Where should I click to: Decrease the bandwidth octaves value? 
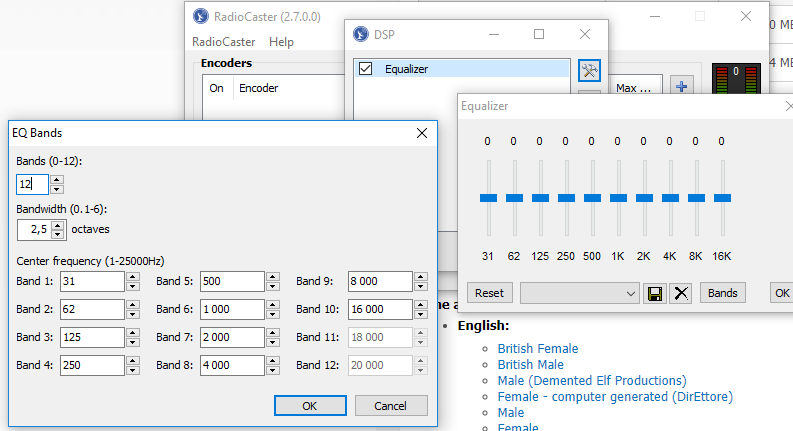point(58,235)
